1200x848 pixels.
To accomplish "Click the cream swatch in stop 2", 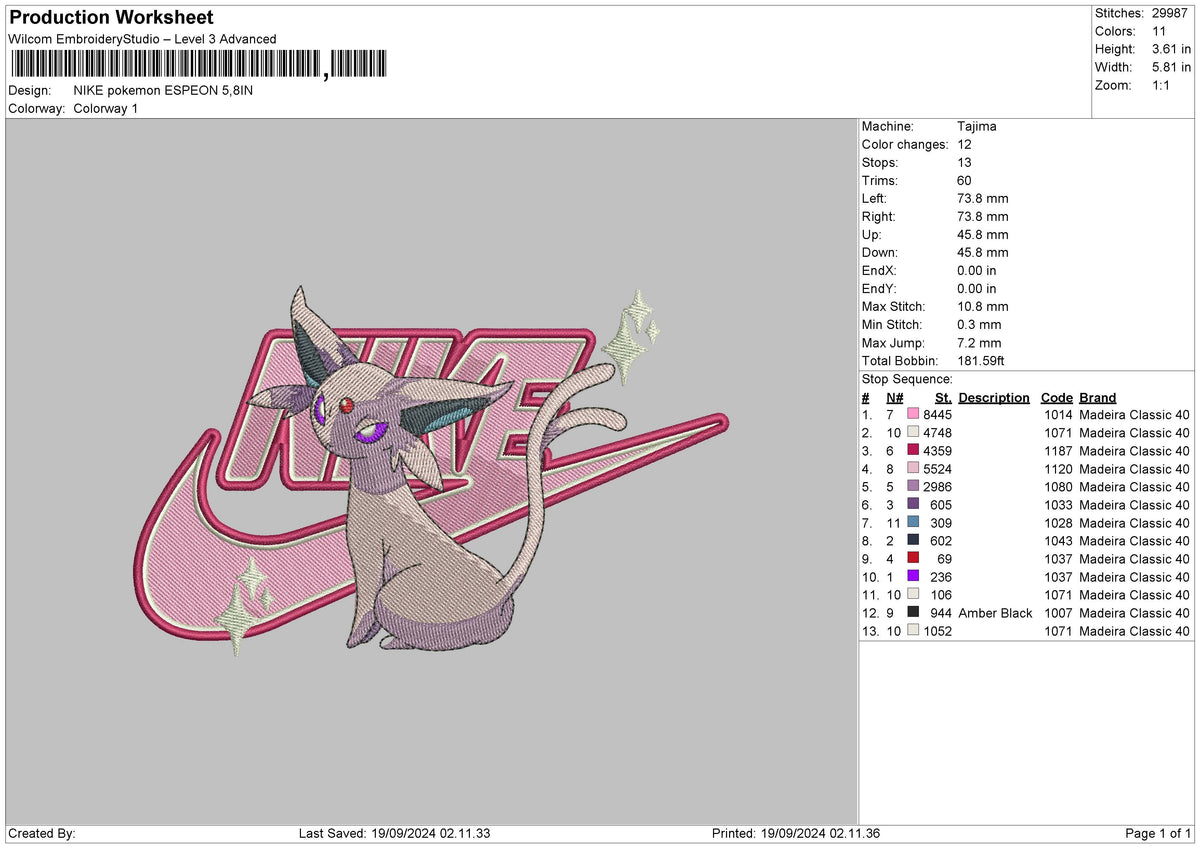I will pos(913,432).
